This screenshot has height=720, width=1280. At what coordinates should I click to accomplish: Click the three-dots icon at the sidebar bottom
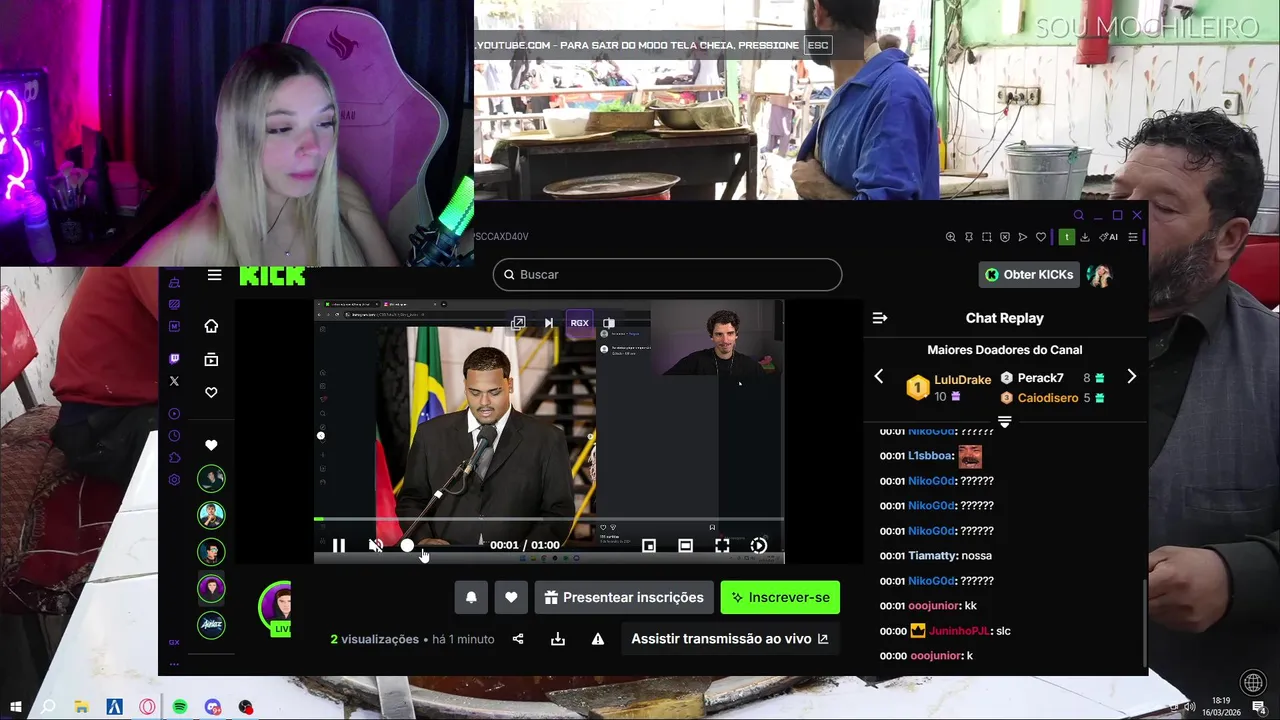tap(174, 664)
